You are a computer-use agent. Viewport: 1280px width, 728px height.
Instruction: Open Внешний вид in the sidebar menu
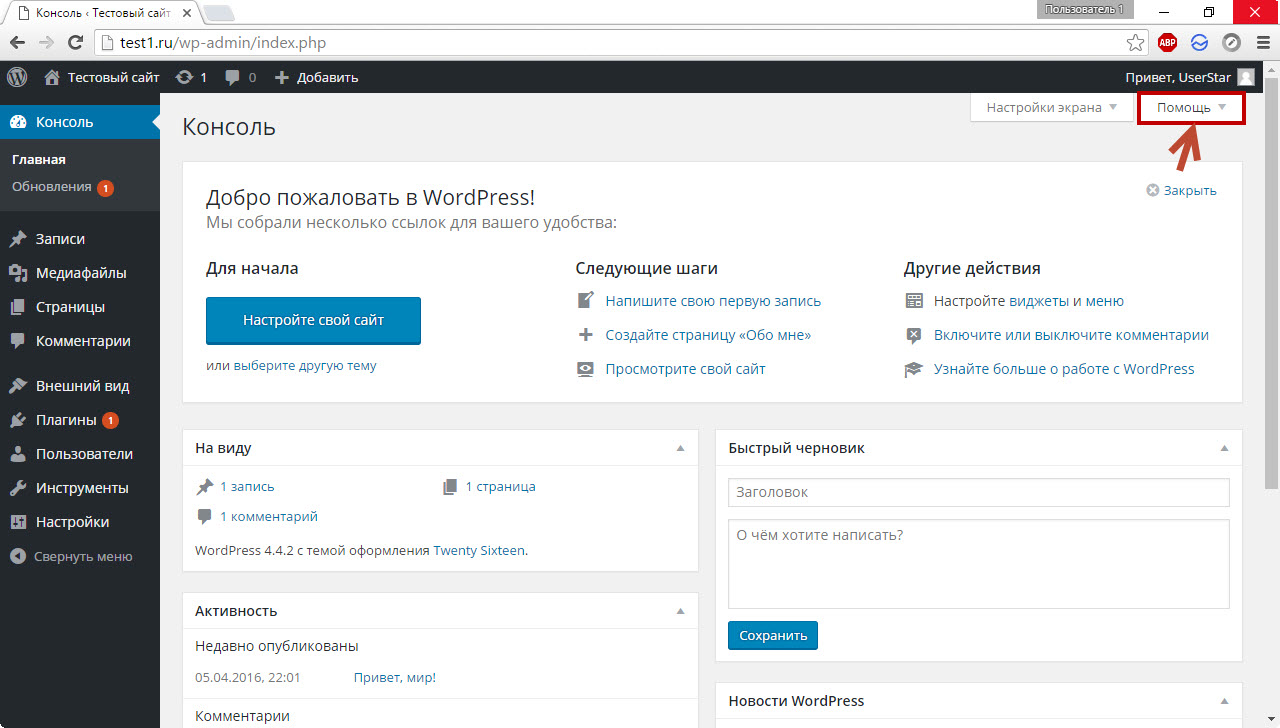click(82, 386)
